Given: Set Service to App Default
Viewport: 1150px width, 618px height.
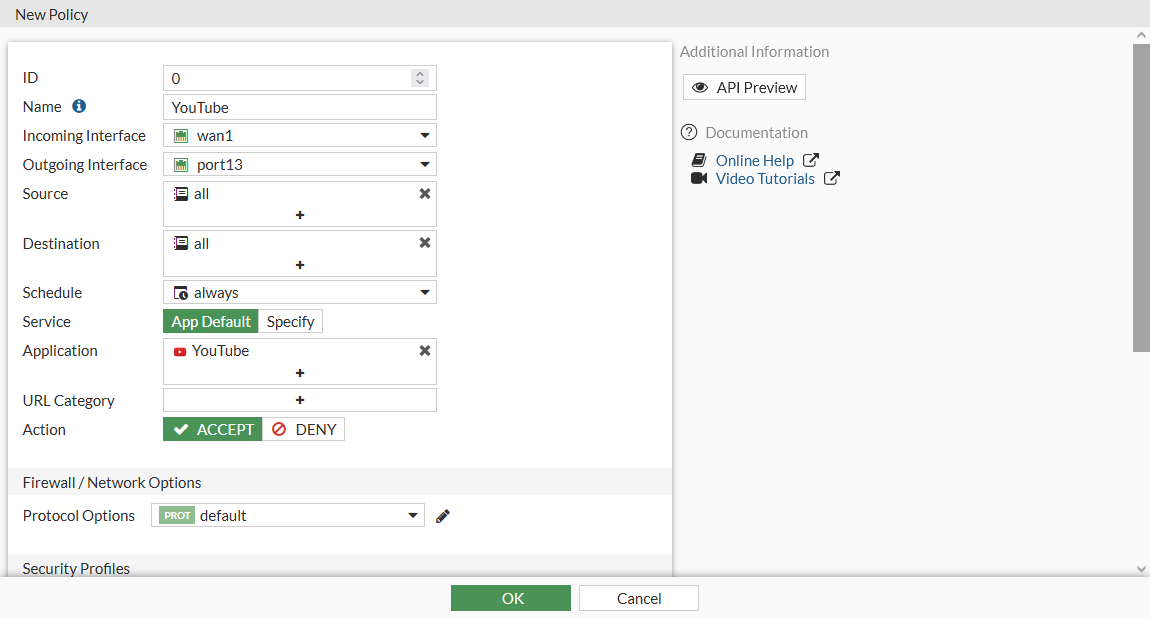Looking at the screenshot, I should tap(211, 321).
